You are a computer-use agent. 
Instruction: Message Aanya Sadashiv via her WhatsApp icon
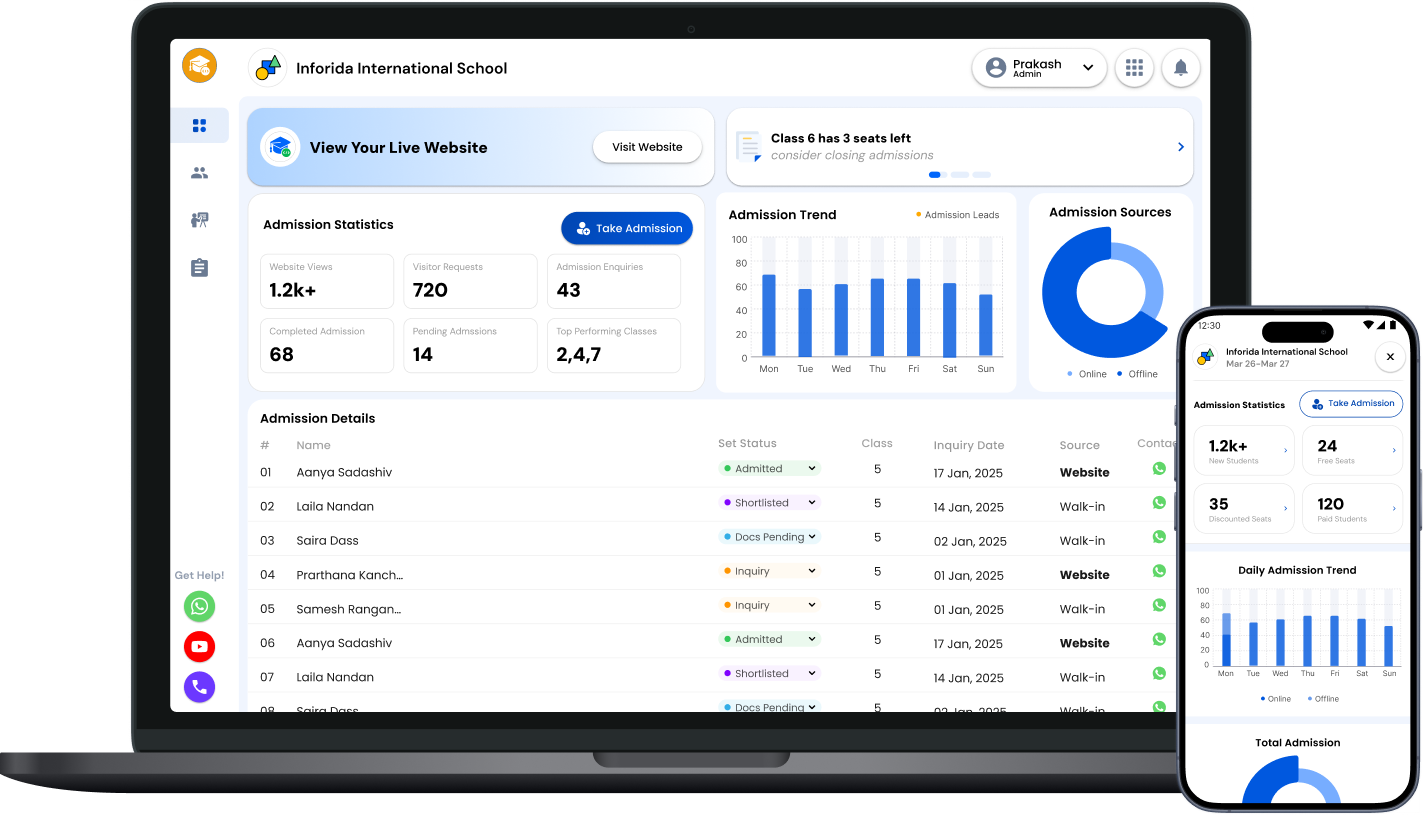pos(1158,468)
